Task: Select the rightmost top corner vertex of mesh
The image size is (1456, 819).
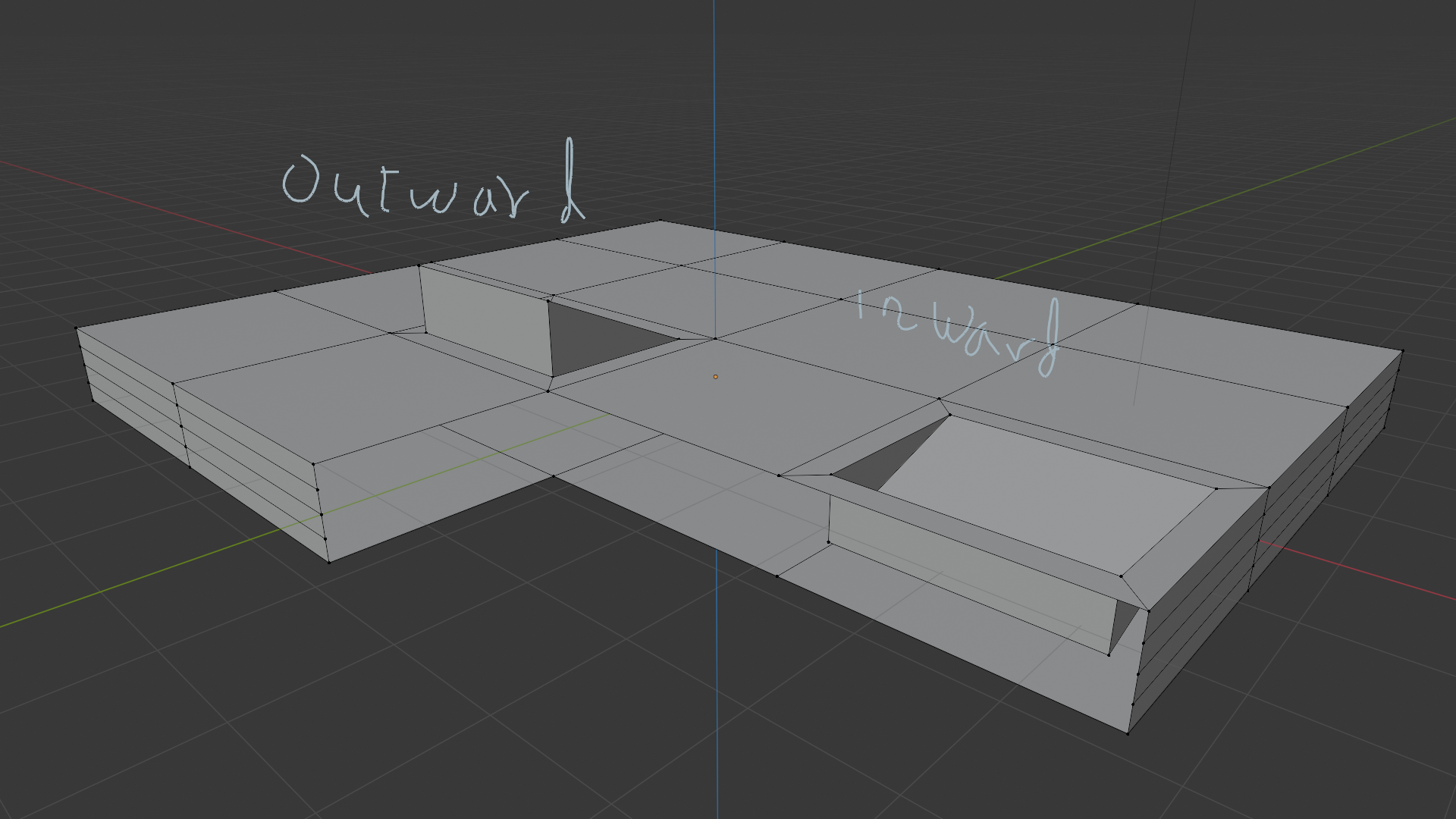Action: [1402, 350]
